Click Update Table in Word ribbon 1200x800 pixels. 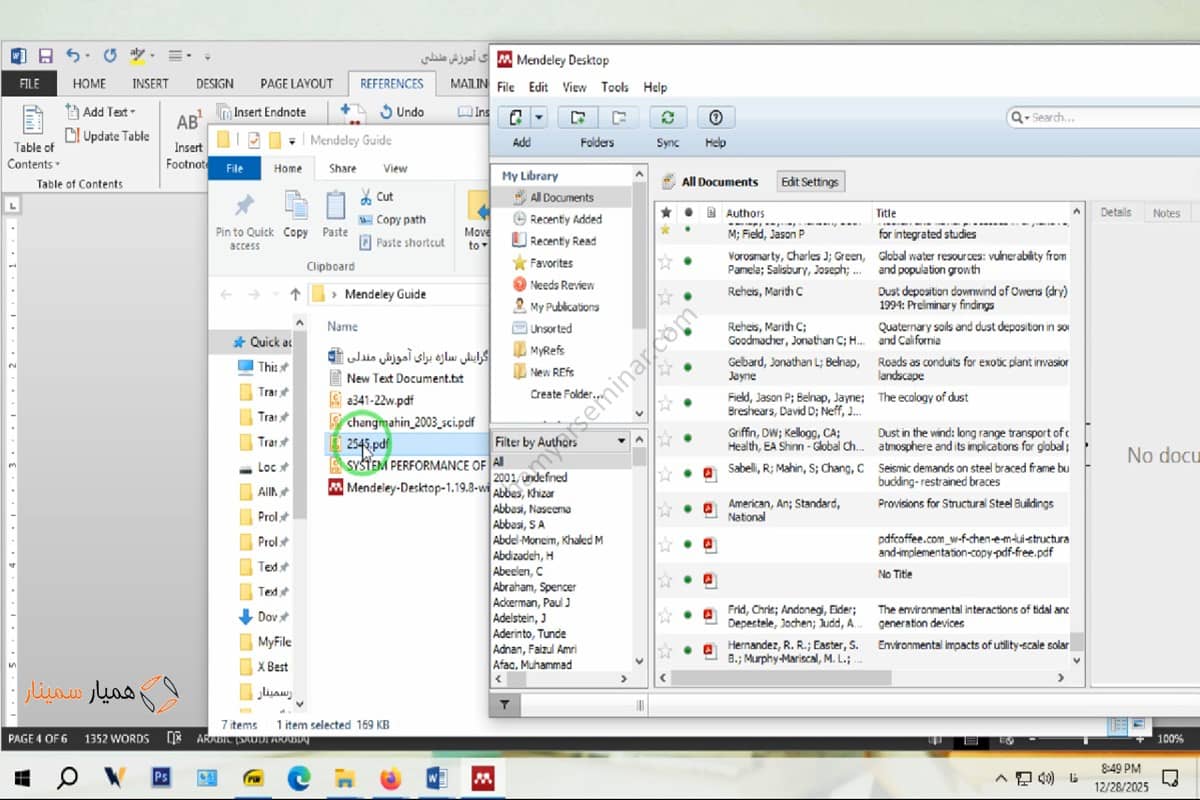point(107,136)
